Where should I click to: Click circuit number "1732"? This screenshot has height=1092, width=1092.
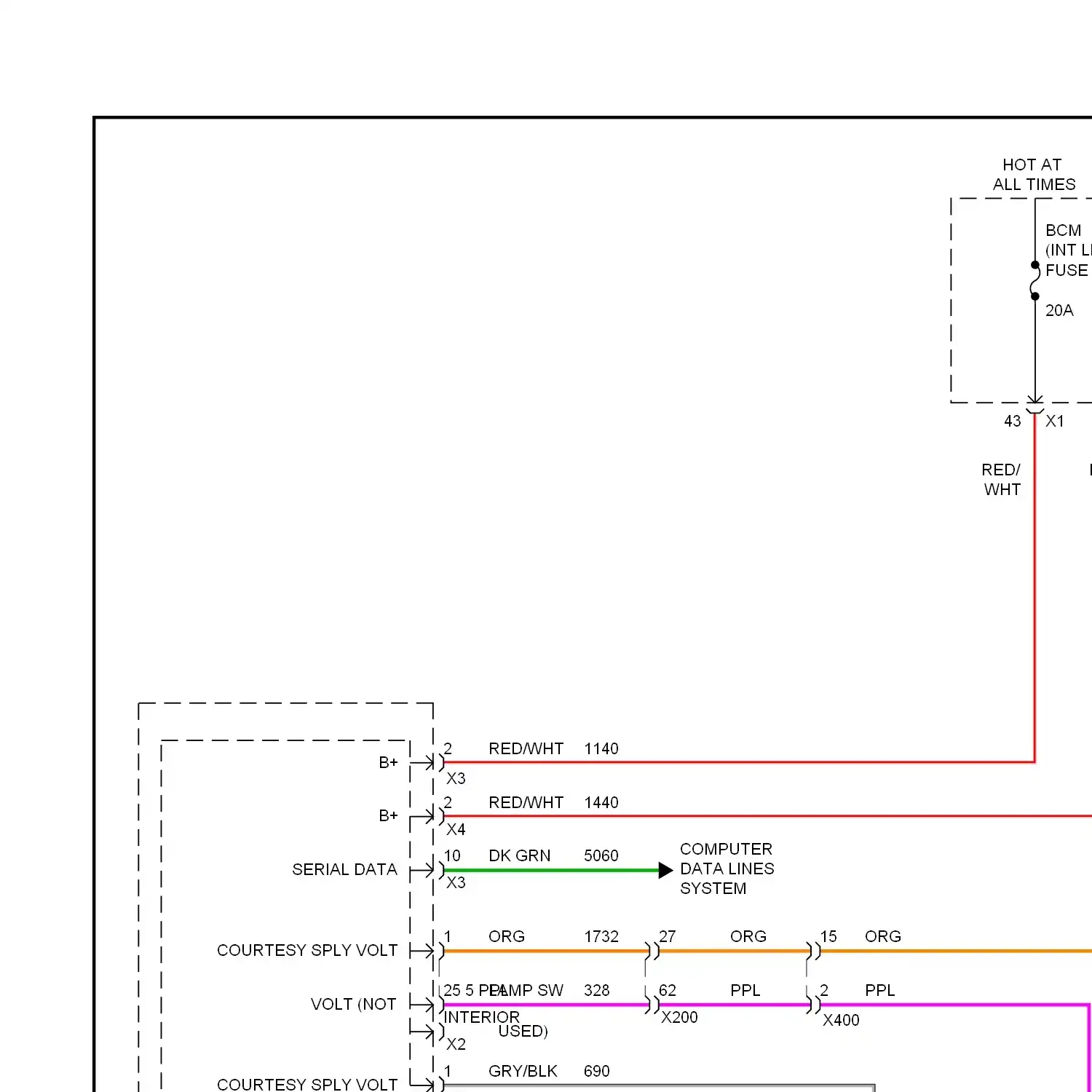[x=601, y=936]
